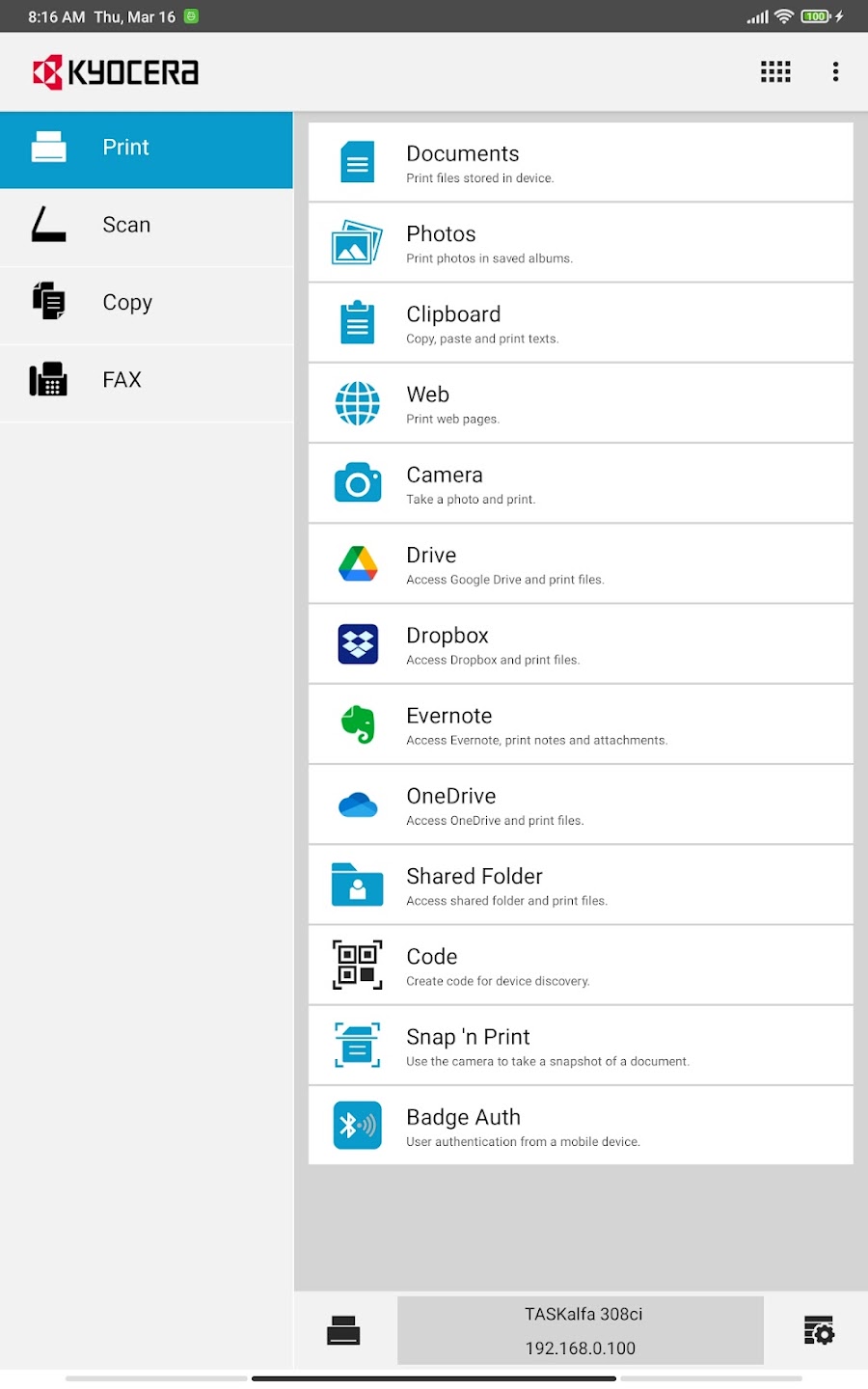Tap the cellular signal strength icon
This screenshot has width=868, height=1389.
tap(758, 16)
